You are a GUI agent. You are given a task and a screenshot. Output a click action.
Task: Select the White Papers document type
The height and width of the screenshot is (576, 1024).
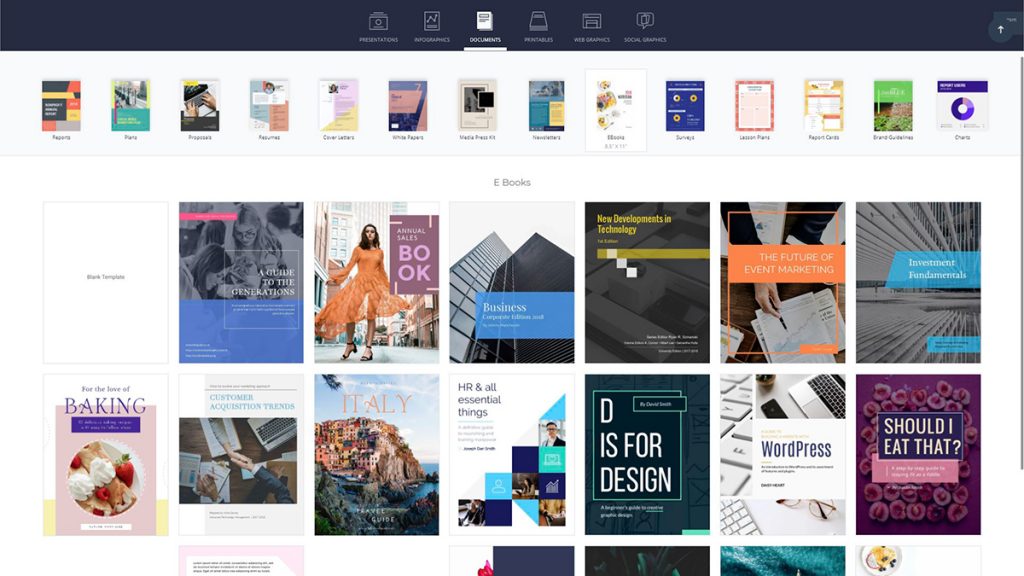(x=408, y=110)
